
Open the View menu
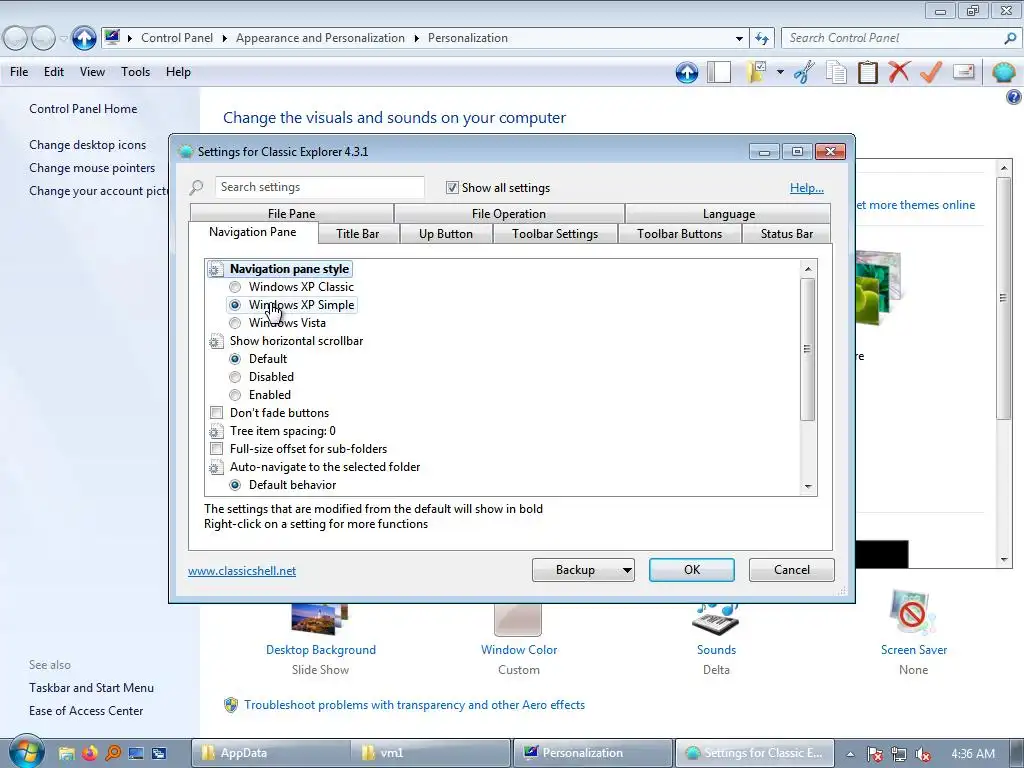(x=92, y=72)
